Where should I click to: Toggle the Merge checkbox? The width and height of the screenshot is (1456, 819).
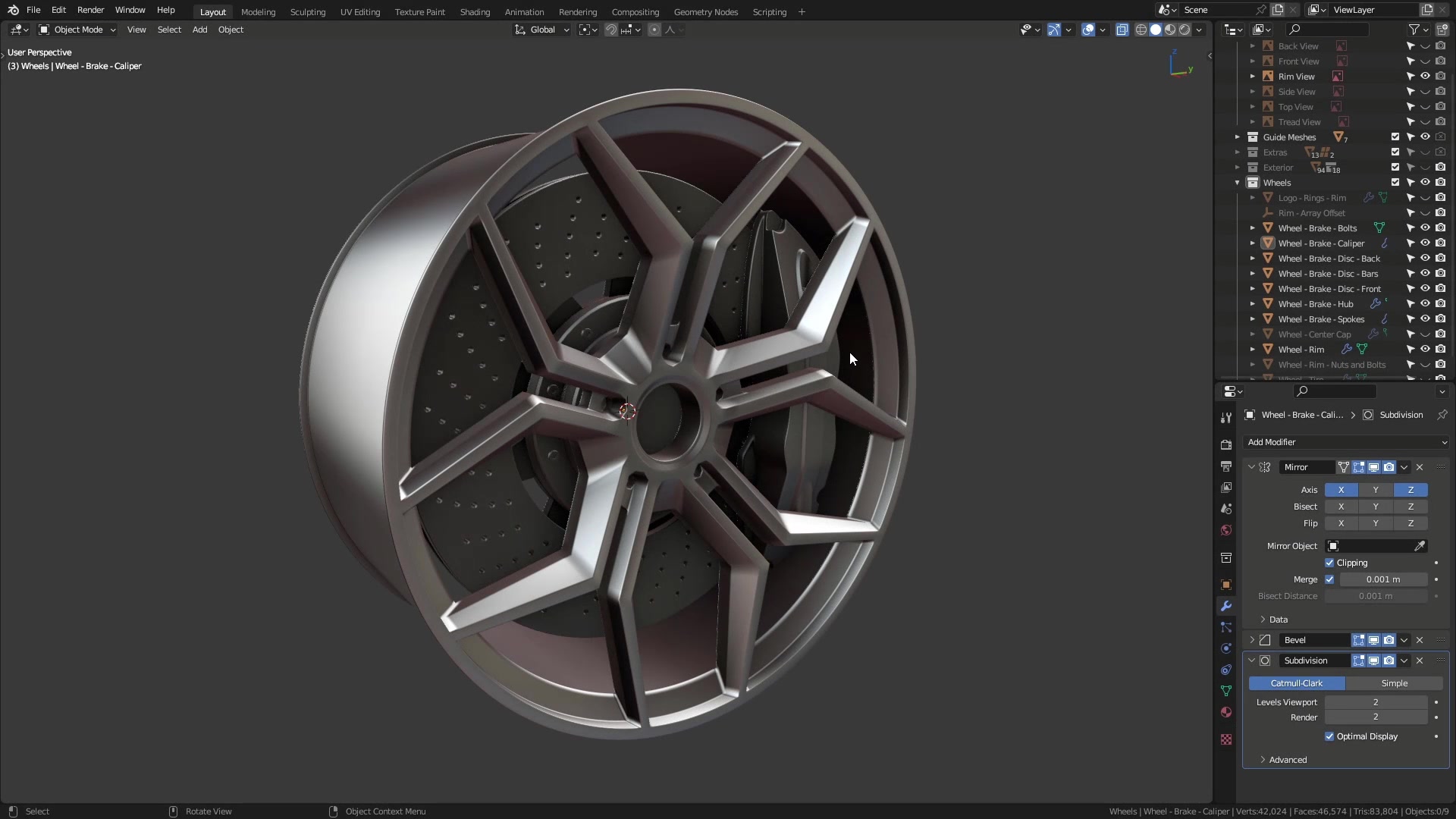pyautogui.click(x=1329, y=579)
